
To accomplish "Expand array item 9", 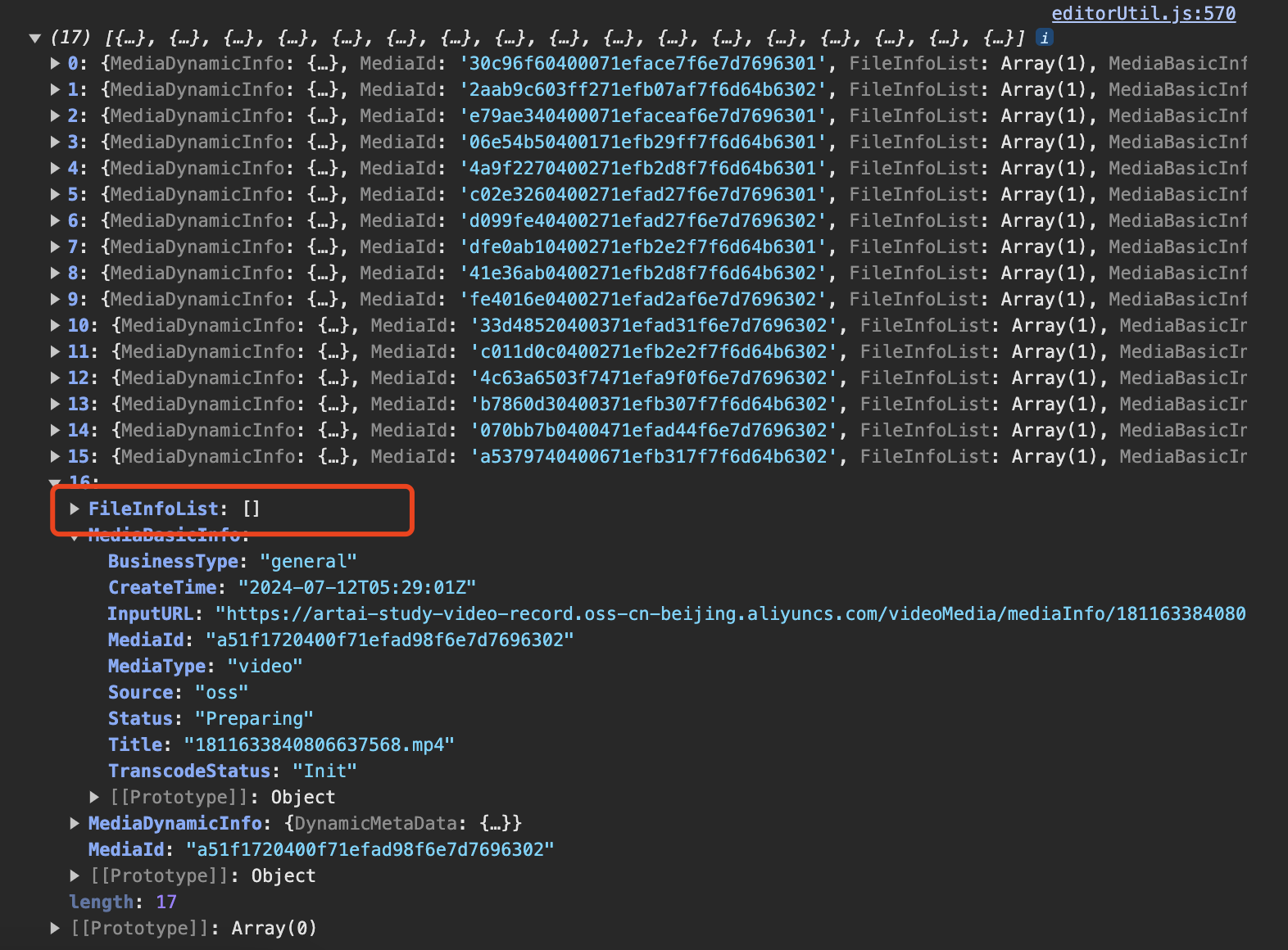I will pyautogui.click(x=55, y=299).
